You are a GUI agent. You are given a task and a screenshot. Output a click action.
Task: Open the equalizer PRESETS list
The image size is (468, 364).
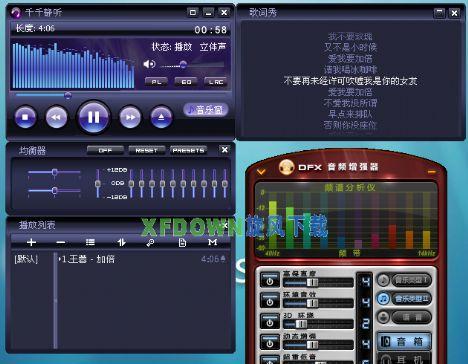point(188,150)
